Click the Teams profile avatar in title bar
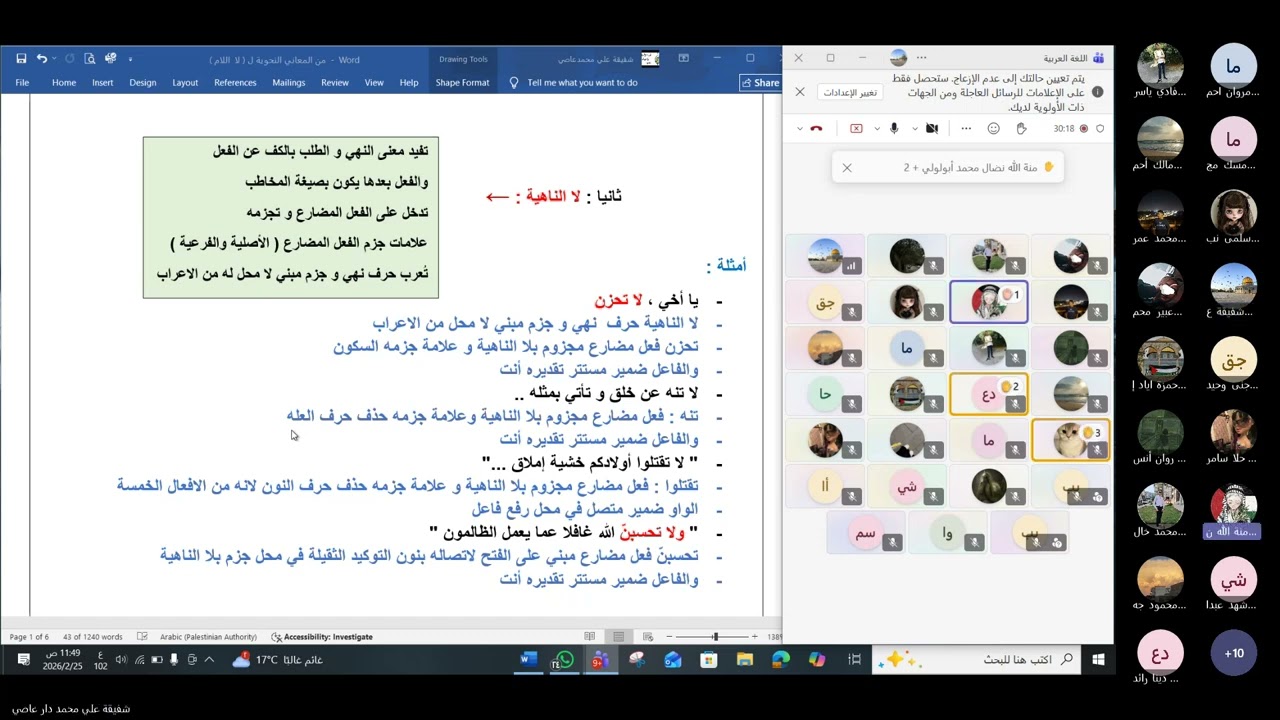Image resolution: width=1280 pixels, height=720 pixels. (x=898, y=58)
